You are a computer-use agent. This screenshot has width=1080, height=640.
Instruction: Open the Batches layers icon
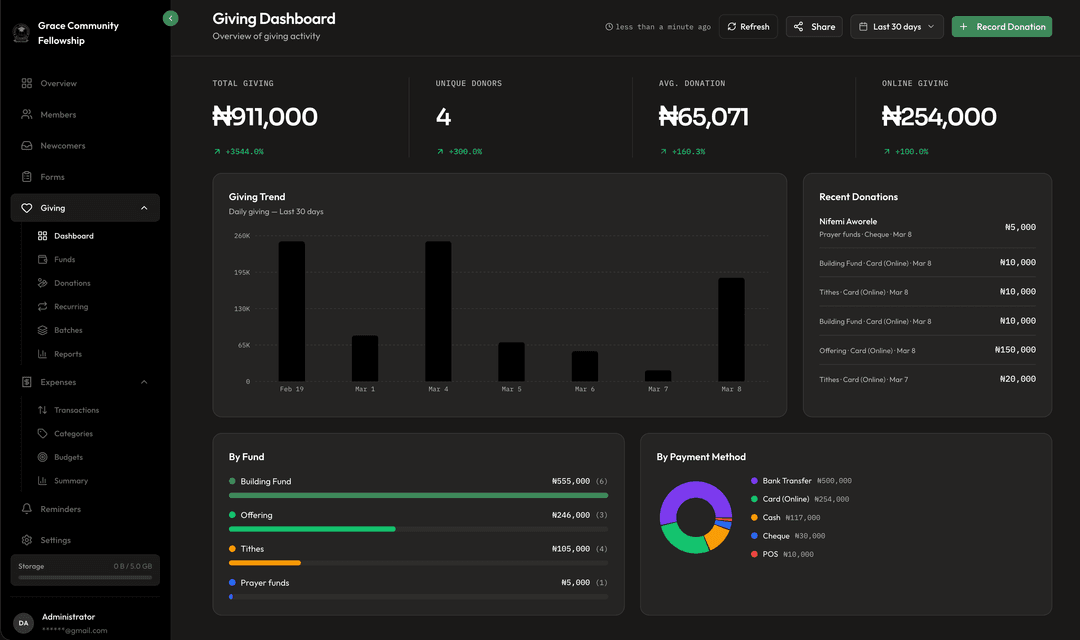point(41,330)
